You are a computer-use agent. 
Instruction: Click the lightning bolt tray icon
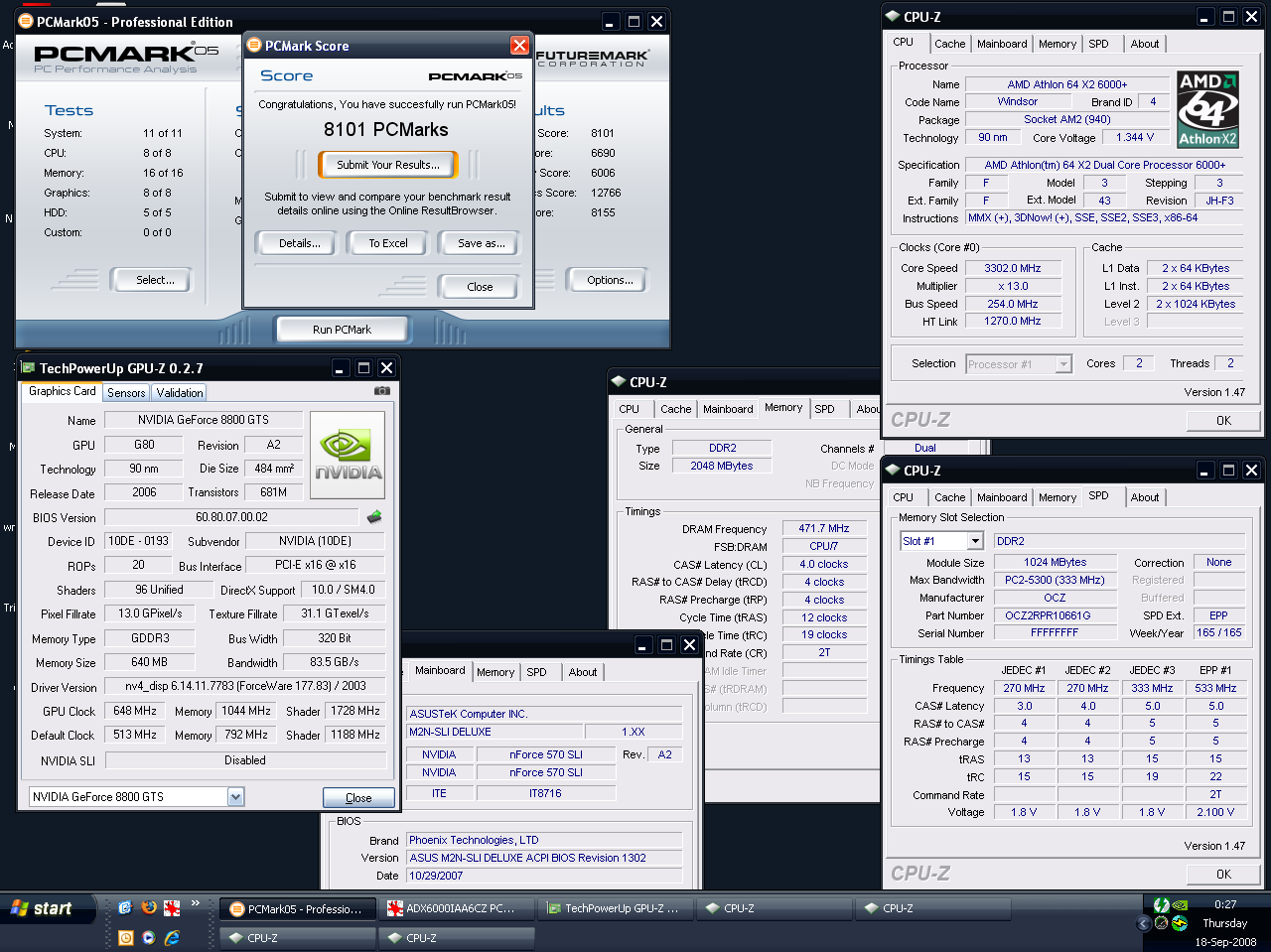[1180, 923]
